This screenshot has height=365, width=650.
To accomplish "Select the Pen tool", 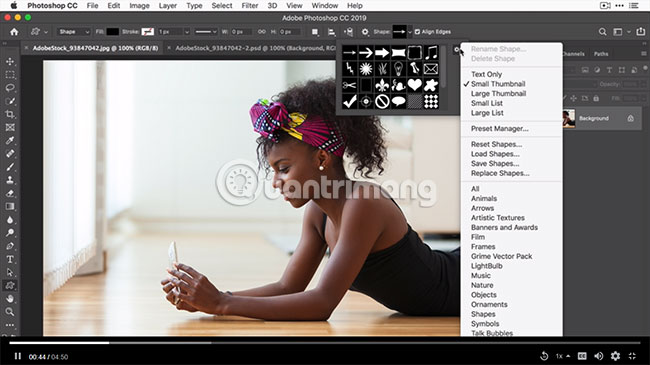I will (10, 246).
